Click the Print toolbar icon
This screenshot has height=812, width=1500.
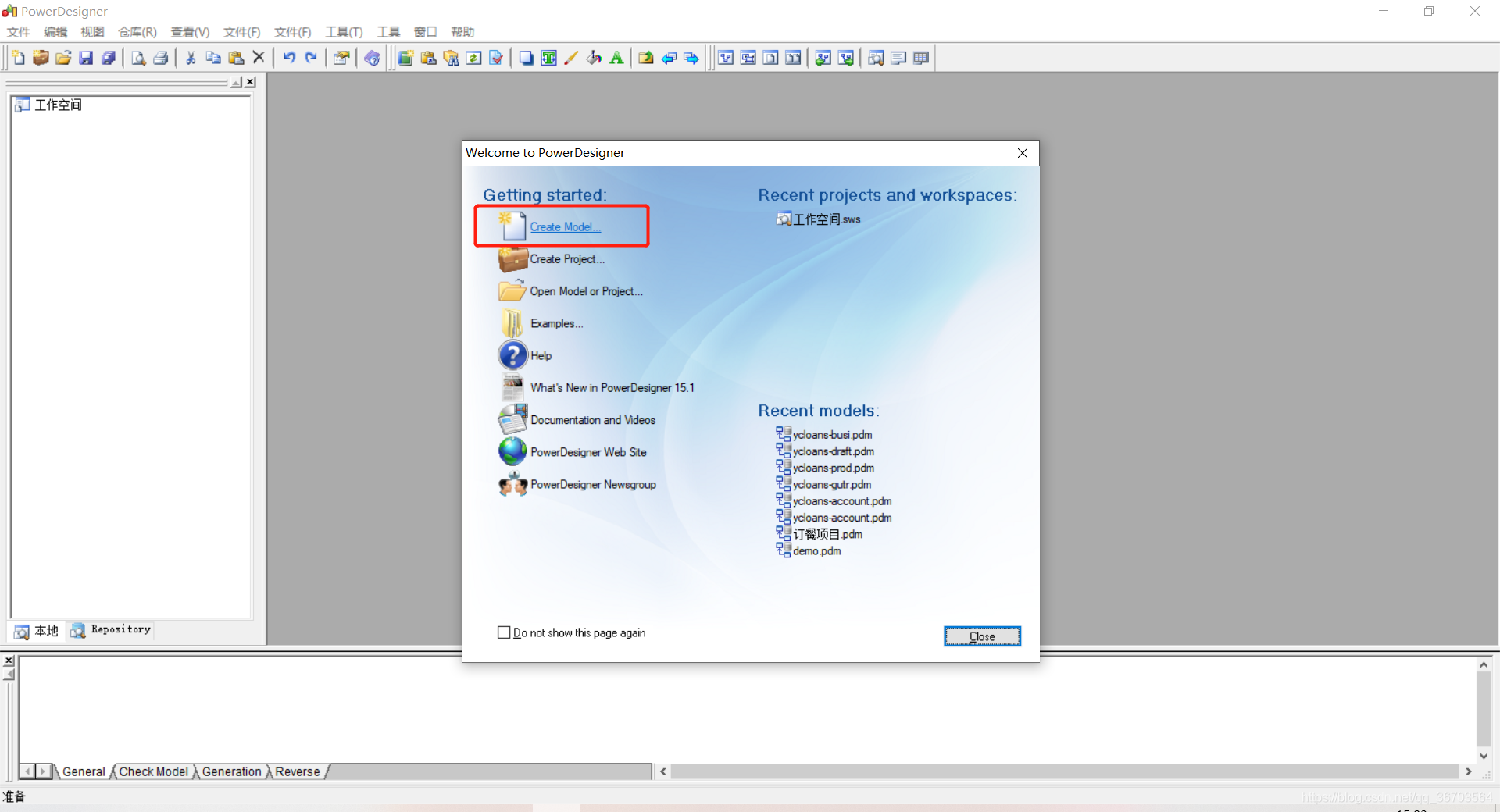click(x=161, y=58)
